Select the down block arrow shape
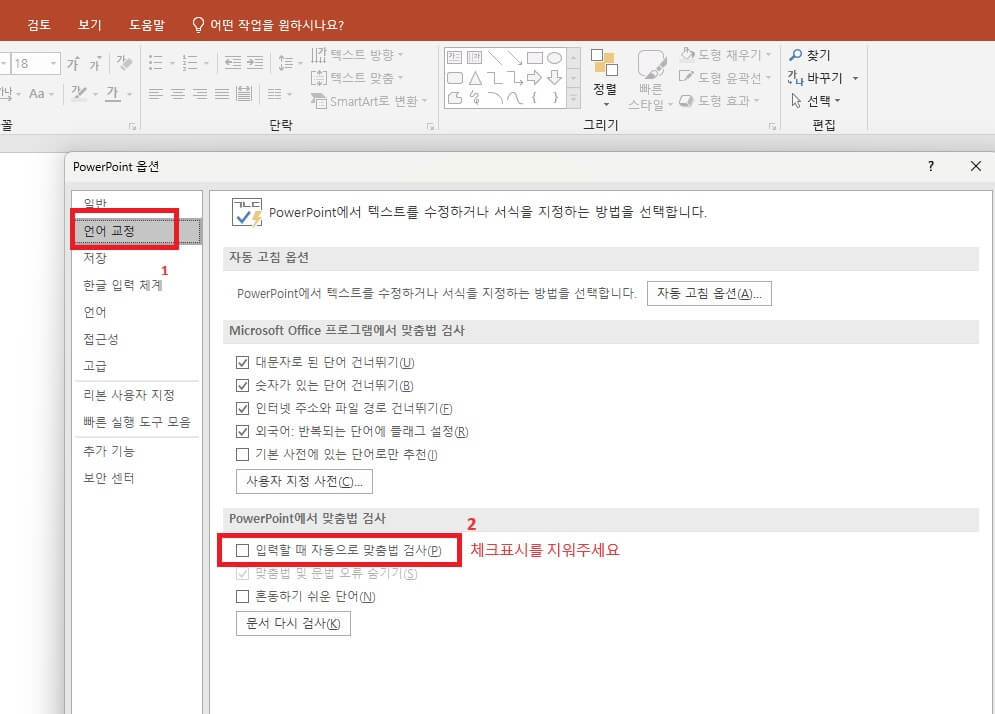This screenshot has width=995, height=714. [555, 78]
